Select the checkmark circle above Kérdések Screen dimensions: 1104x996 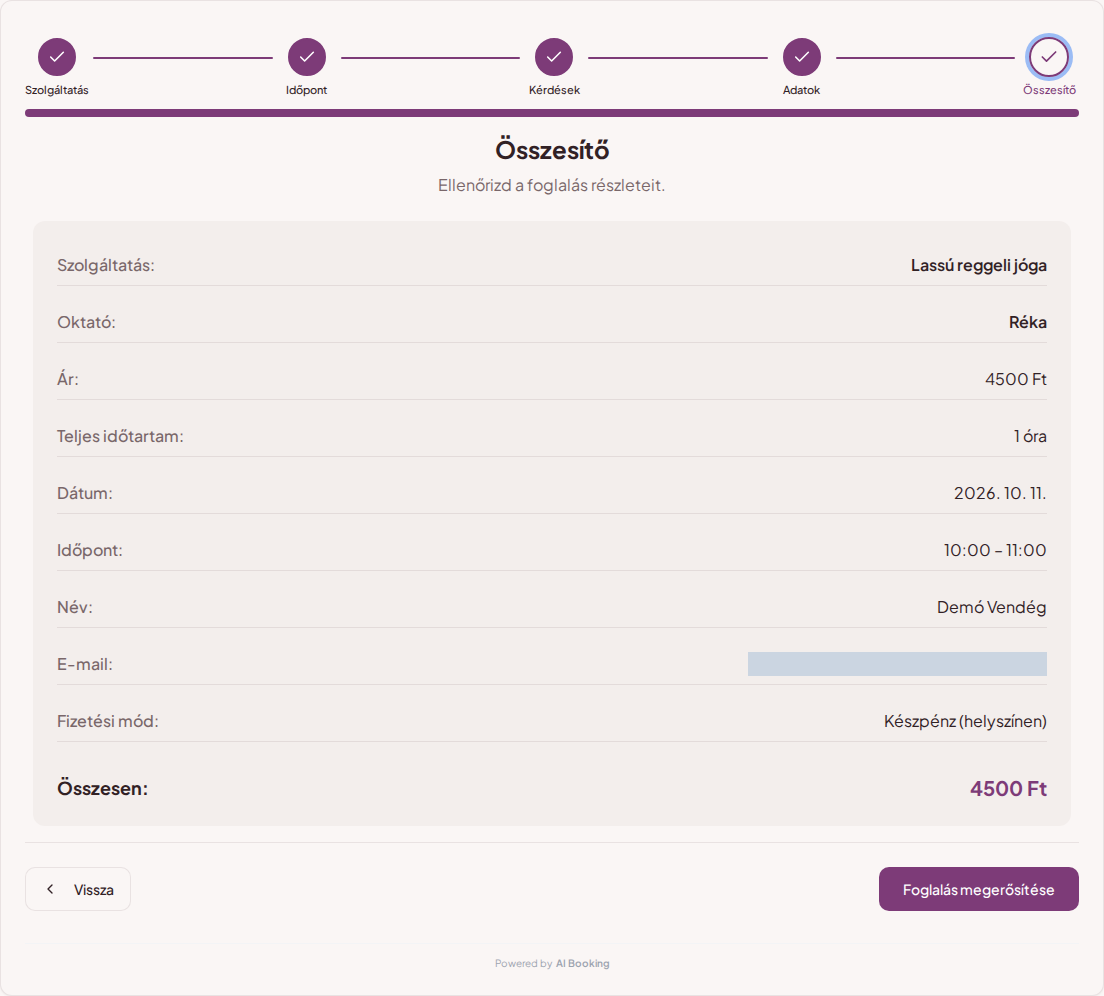pos(554,57)
